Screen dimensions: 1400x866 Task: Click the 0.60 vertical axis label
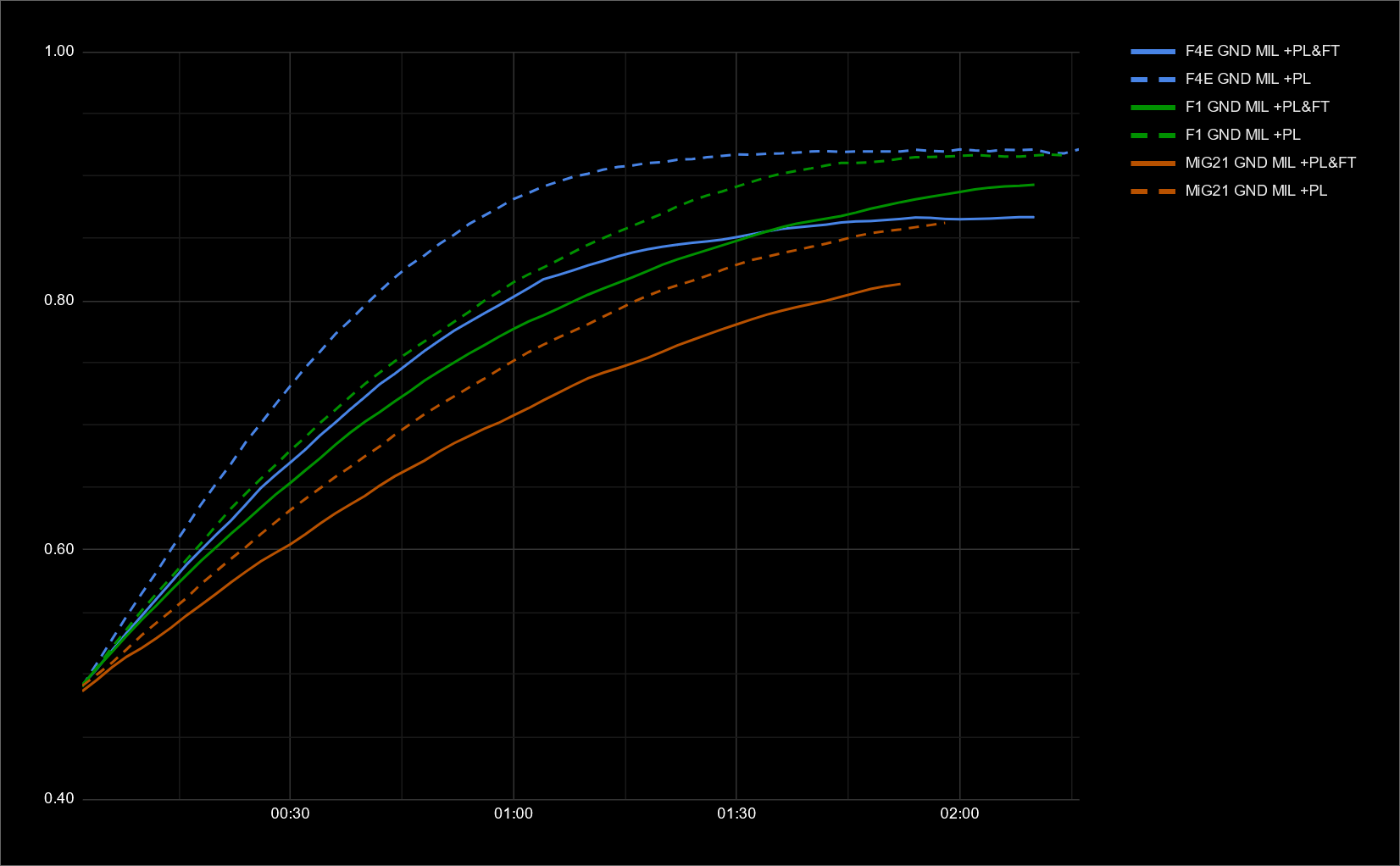coord(59,549)
